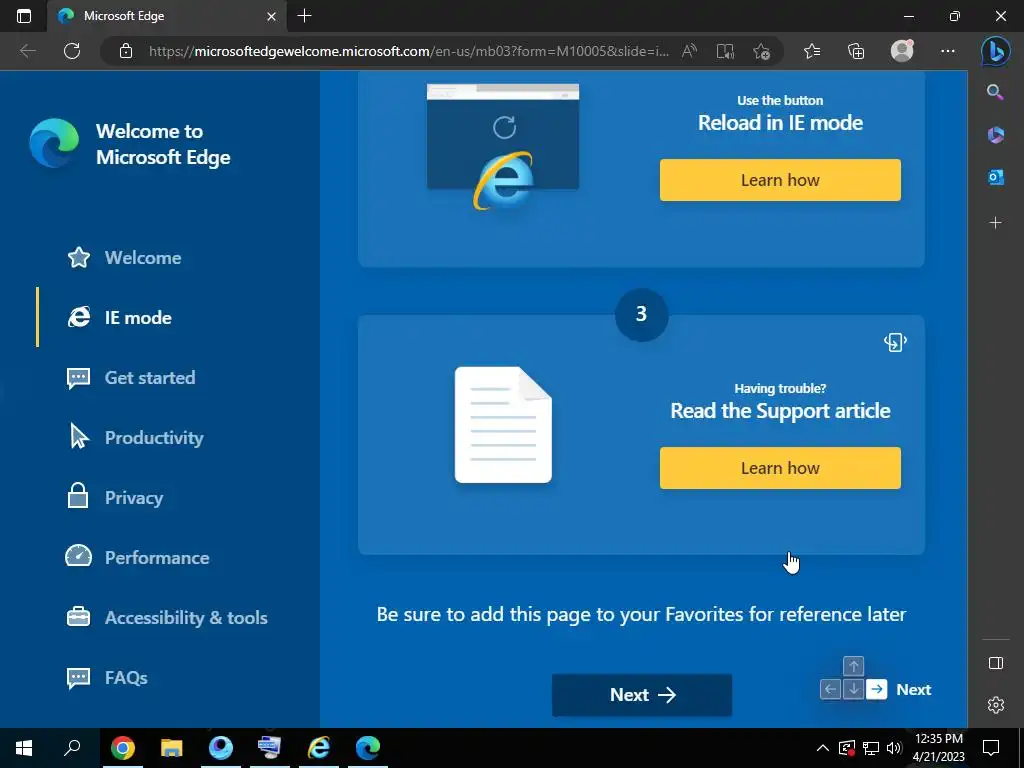Screen dimensions: 1024x768
Task: Go back to the previous page
Action: [27, 51]
